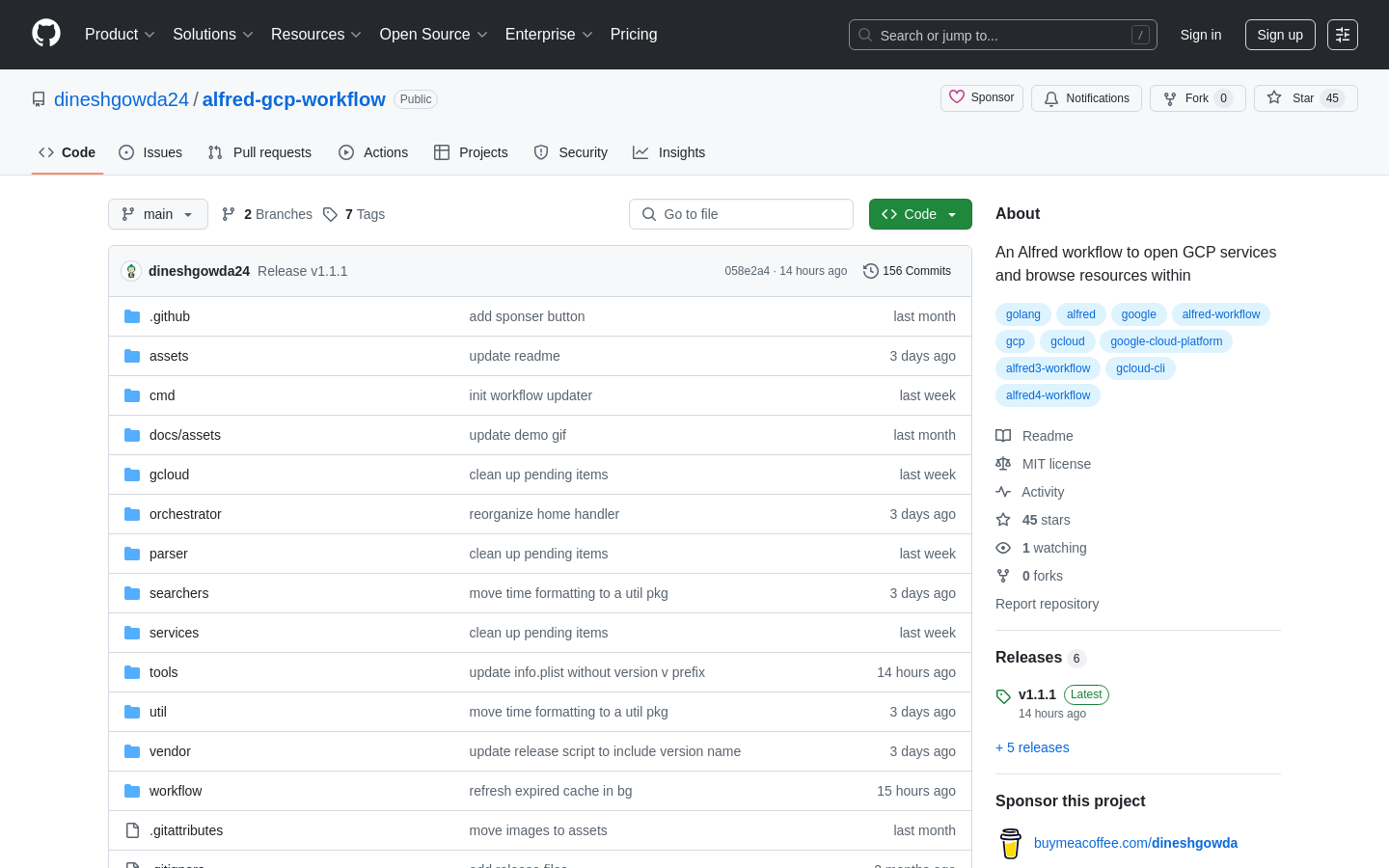Focus the Go to file input

point(741,214)
